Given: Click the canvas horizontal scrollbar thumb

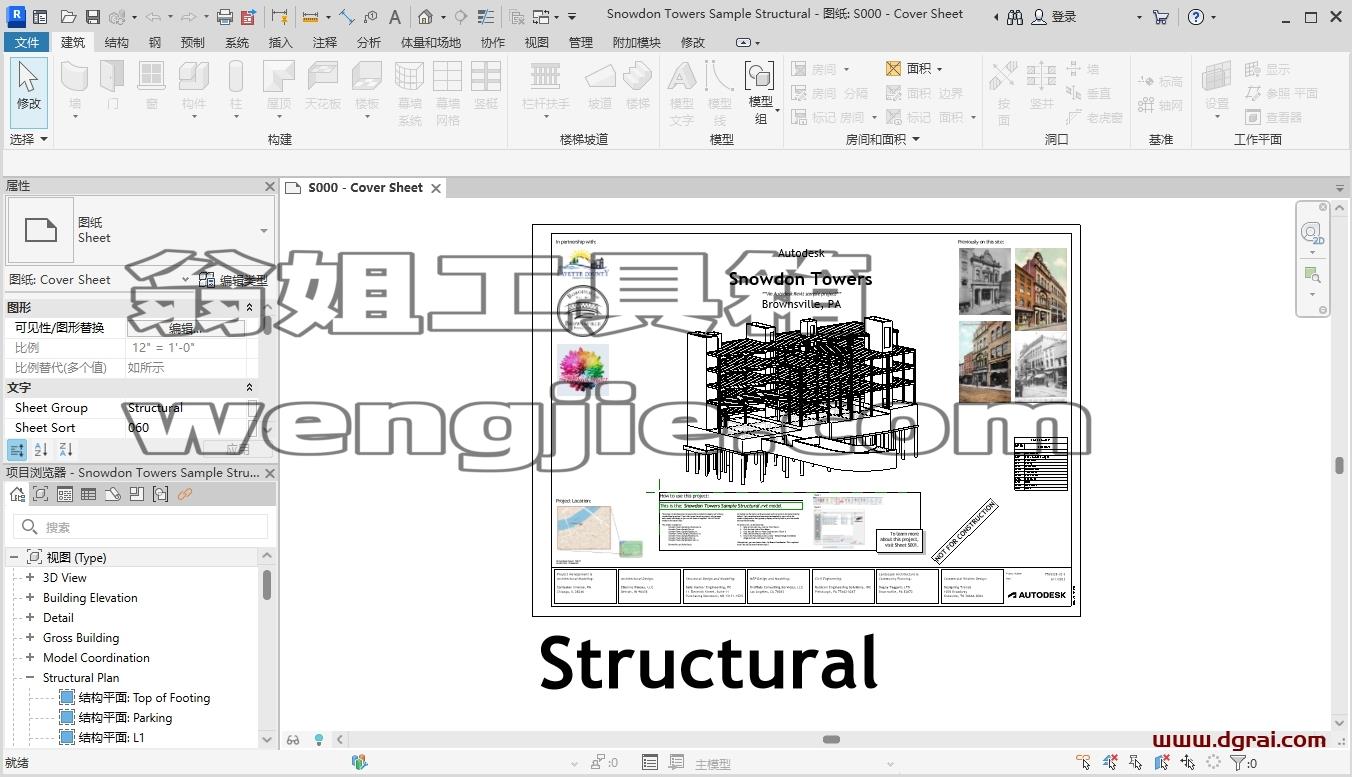Looking at the screenshot, I should pyautogui.click(x=831, y=740).
